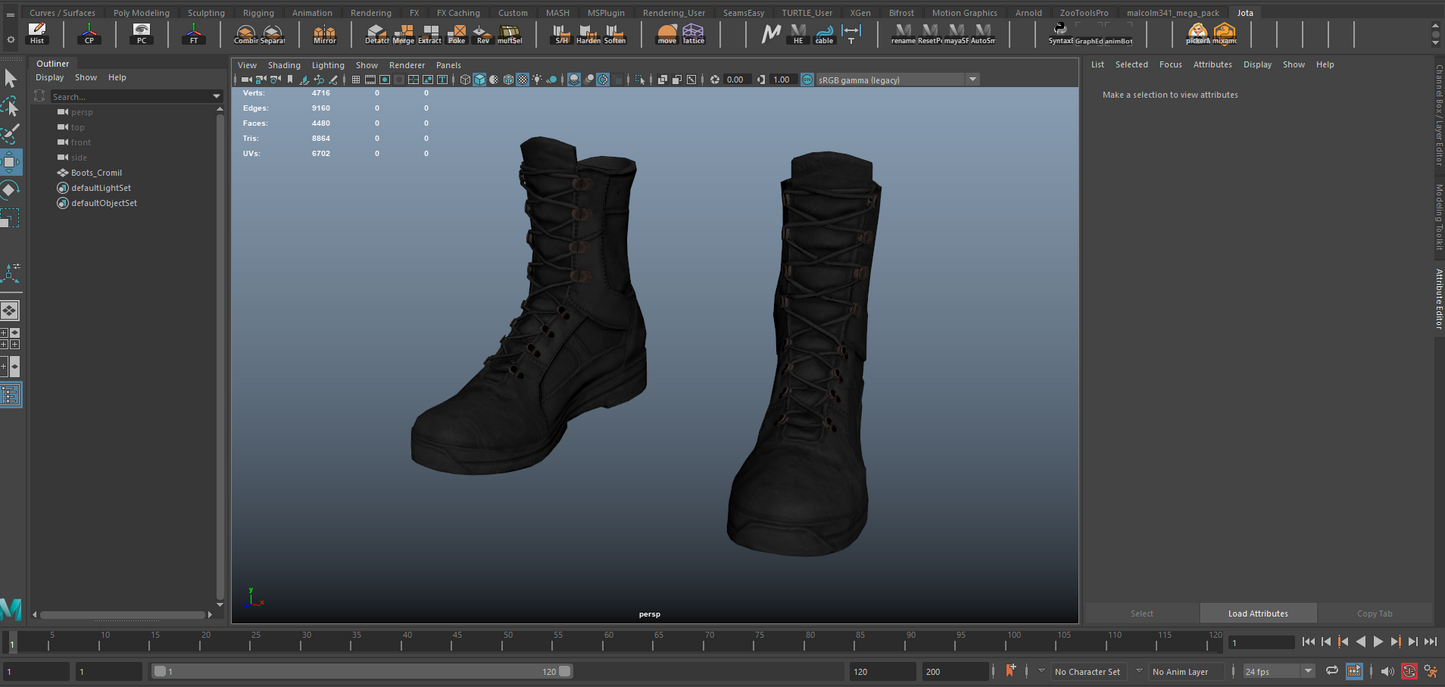Click the Mirror shelf tool

point(325,34)
